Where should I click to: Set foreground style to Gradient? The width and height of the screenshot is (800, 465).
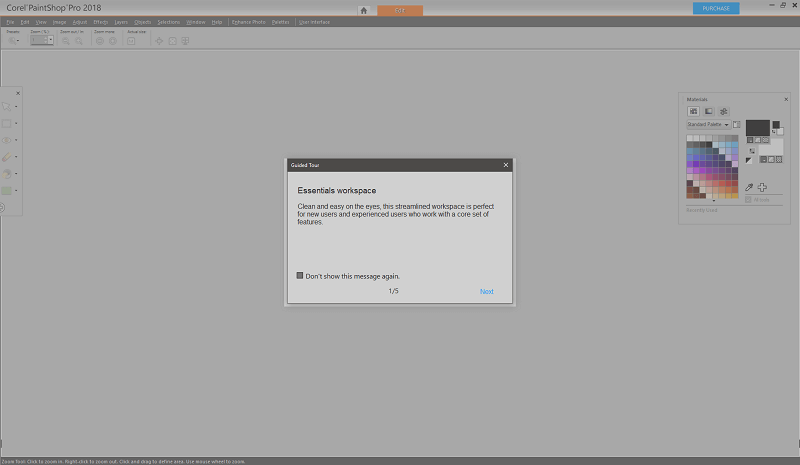[x=758, y=140]
